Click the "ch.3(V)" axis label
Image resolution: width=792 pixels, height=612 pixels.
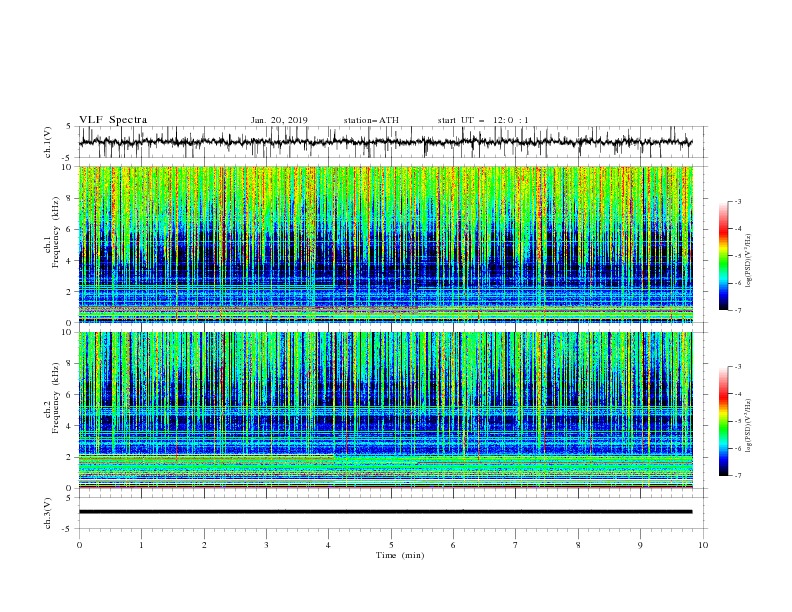click(48, 513)
